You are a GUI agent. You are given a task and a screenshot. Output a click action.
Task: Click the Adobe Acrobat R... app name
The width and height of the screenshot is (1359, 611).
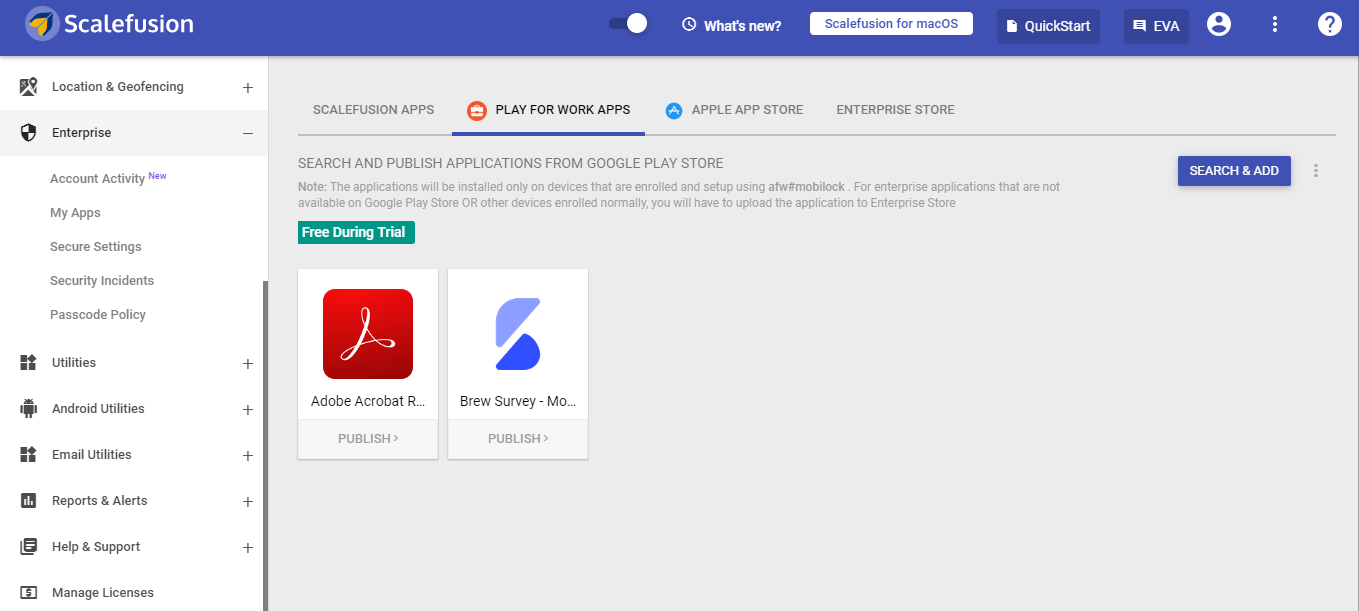point(368,402)
